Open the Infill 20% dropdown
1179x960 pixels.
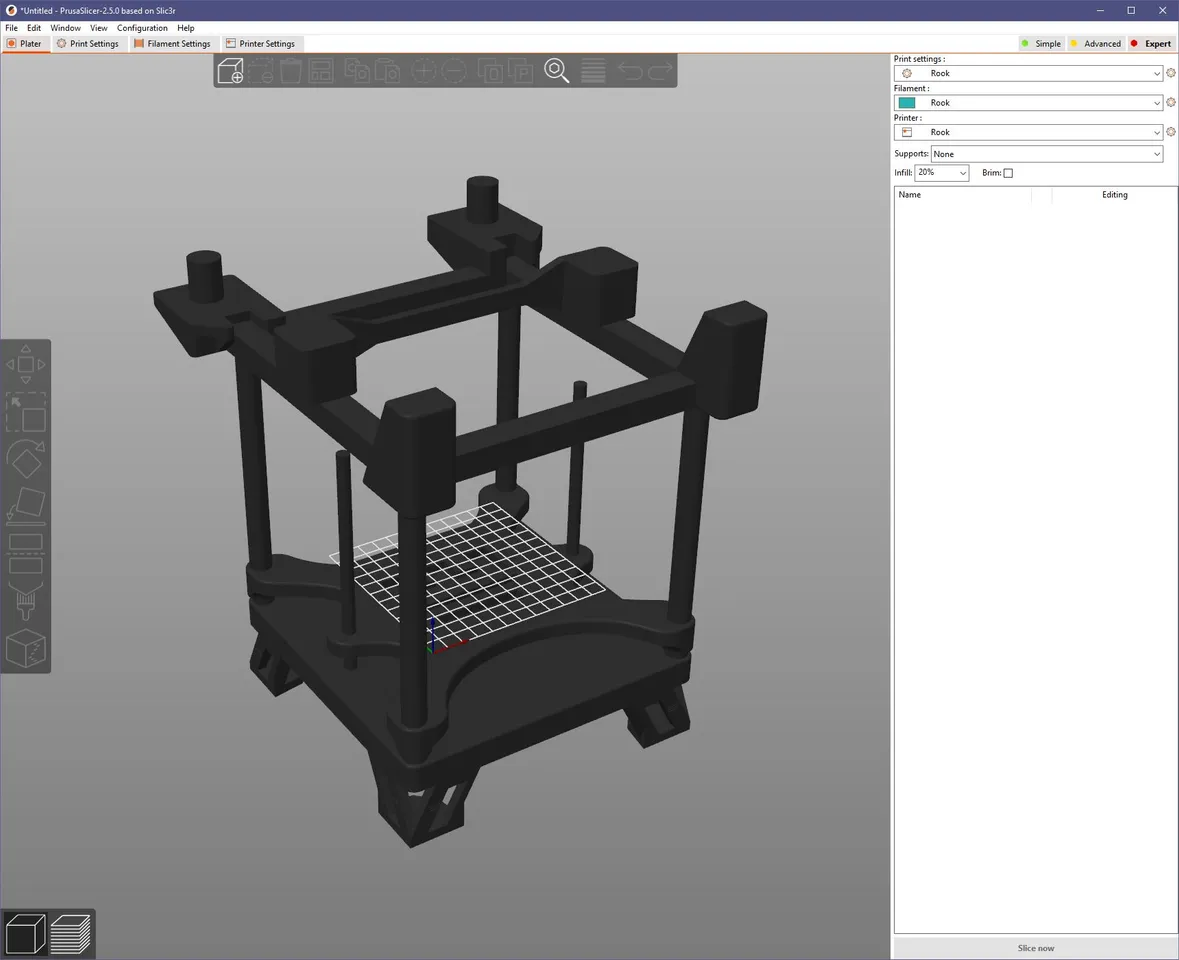941,173
